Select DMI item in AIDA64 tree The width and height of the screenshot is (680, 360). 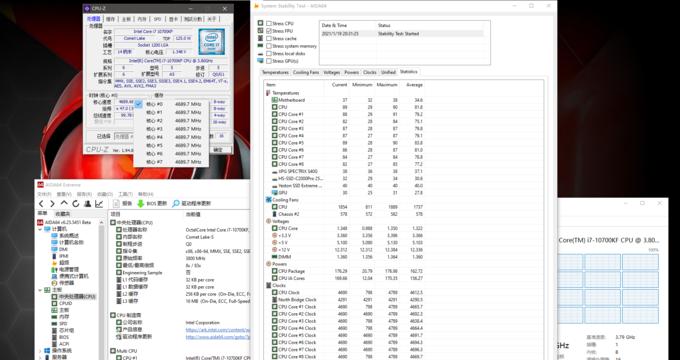[x=63, y=249]
